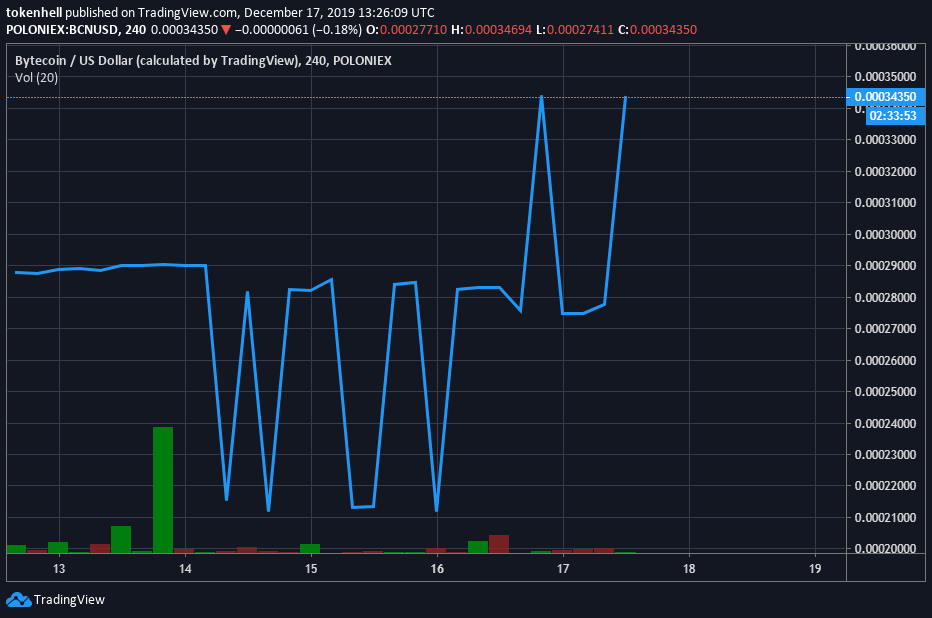Viewport: 932px width, 618px height.
Task: Click the TradingView cloud logo icon
Action: [18, 600]
